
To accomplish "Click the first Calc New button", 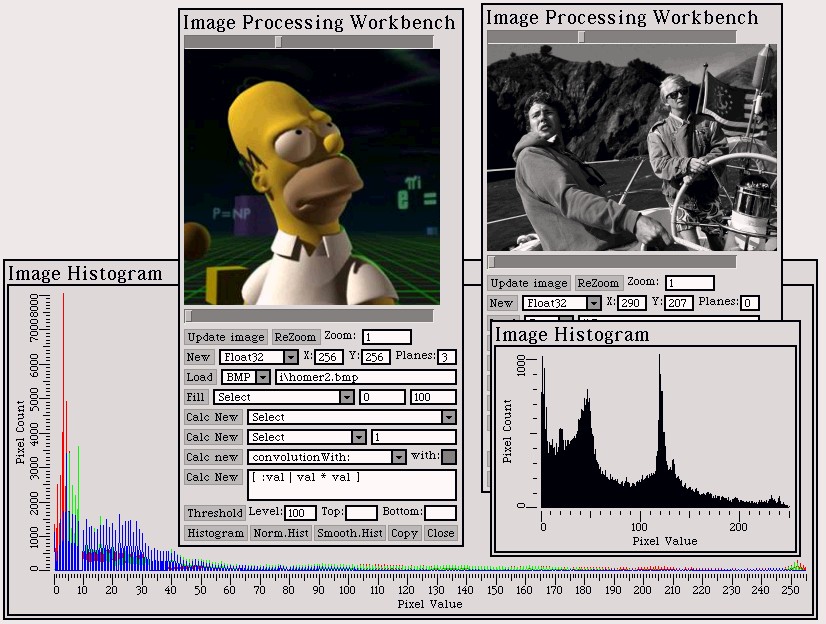I will [212, 417].
